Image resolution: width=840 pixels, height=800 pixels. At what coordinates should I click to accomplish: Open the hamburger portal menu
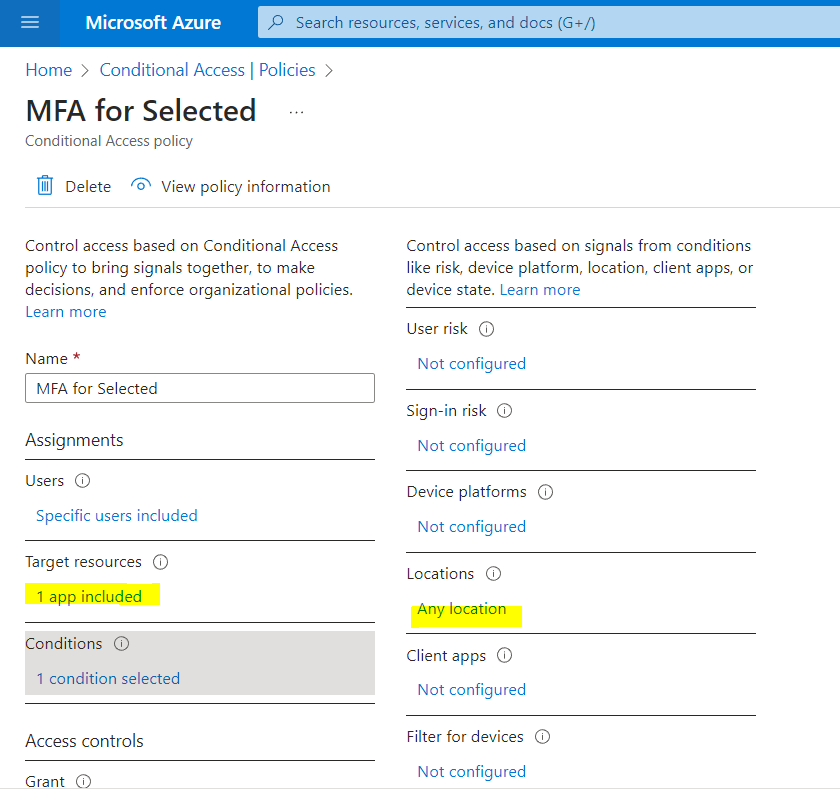pyautogui.click(x=30, y=23)
